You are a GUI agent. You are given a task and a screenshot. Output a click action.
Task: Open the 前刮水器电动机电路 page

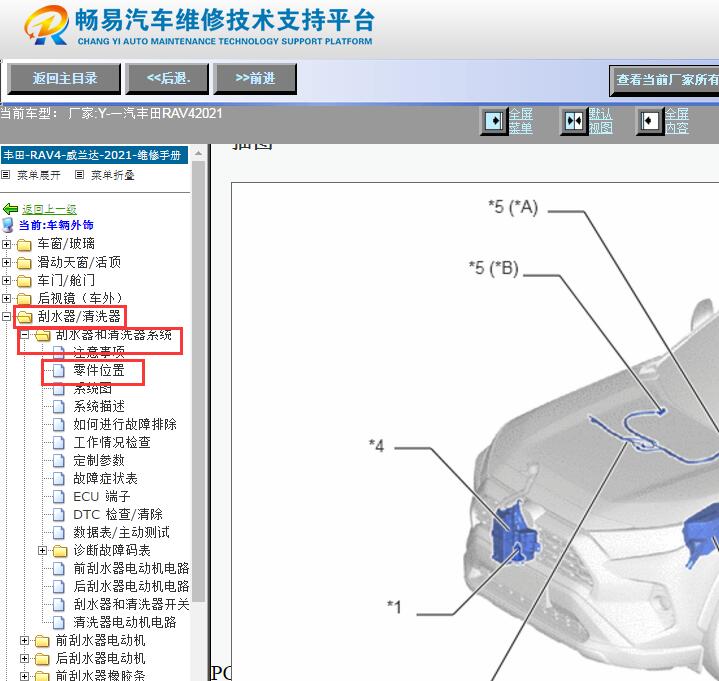pyautogui.click(x=131, y=569)
